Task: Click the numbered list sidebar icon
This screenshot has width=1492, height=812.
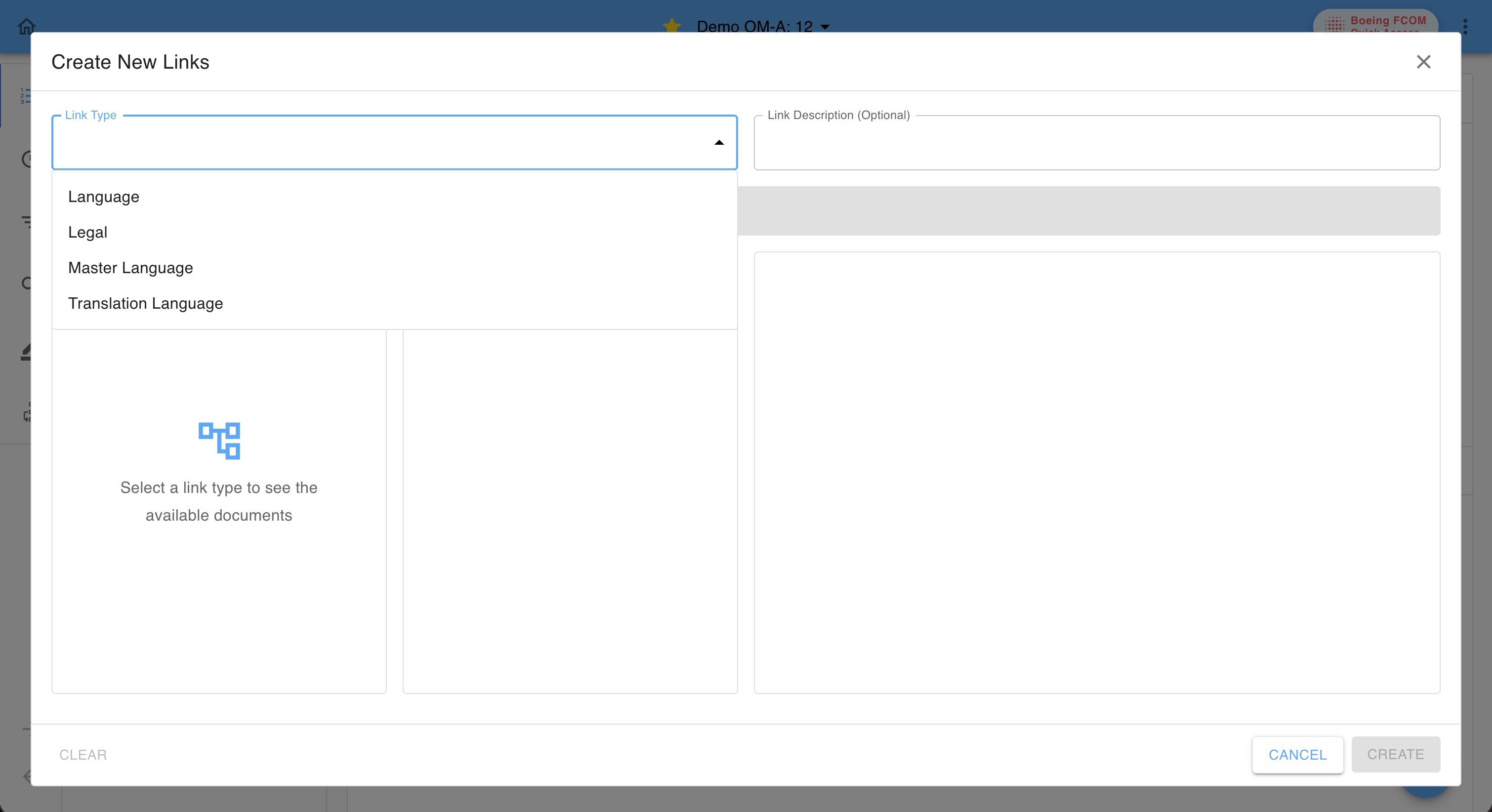Action: pyautogui.click(x=26, y=95)
